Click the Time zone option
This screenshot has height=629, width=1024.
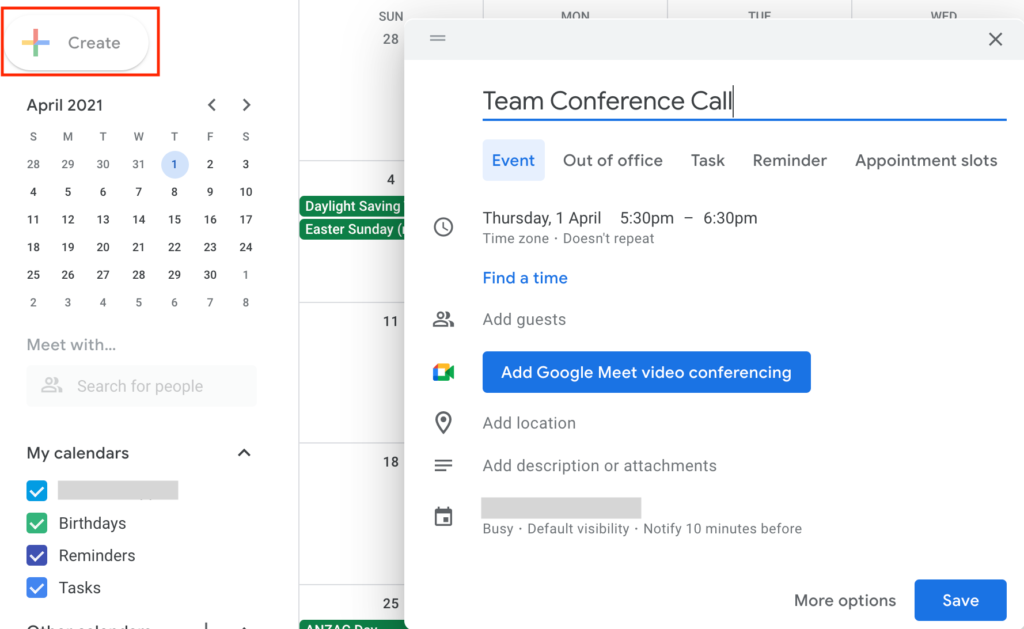pyautogui.click(x=515, y=238)
